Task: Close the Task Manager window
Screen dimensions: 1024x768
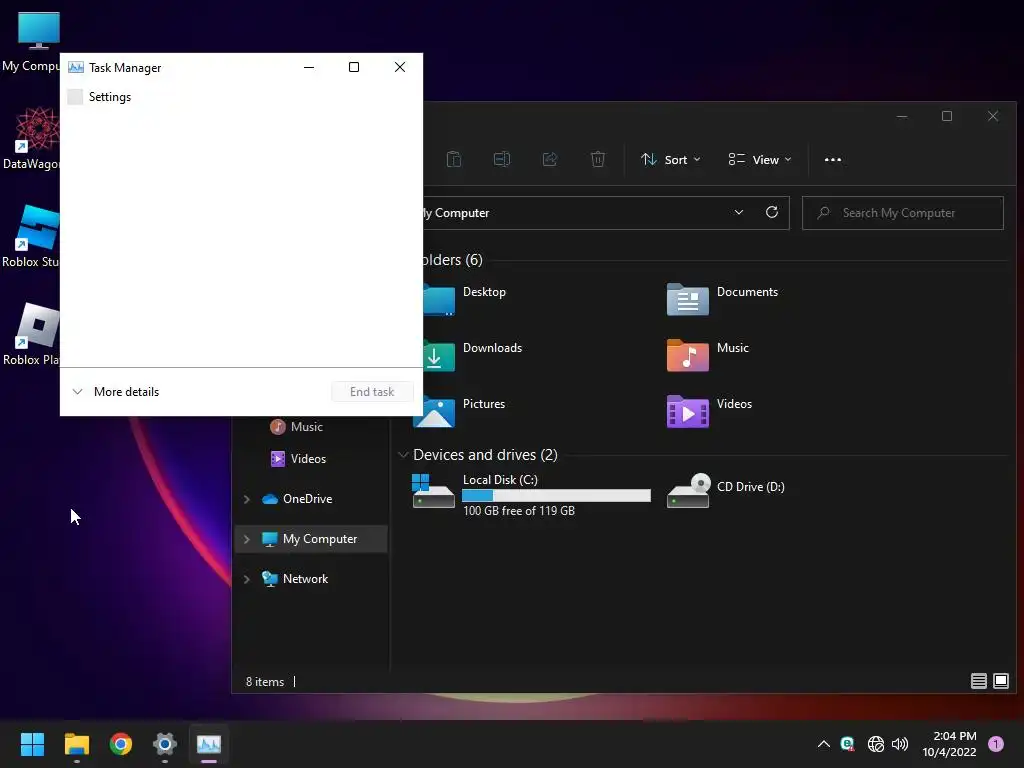Action: [400, 67]
